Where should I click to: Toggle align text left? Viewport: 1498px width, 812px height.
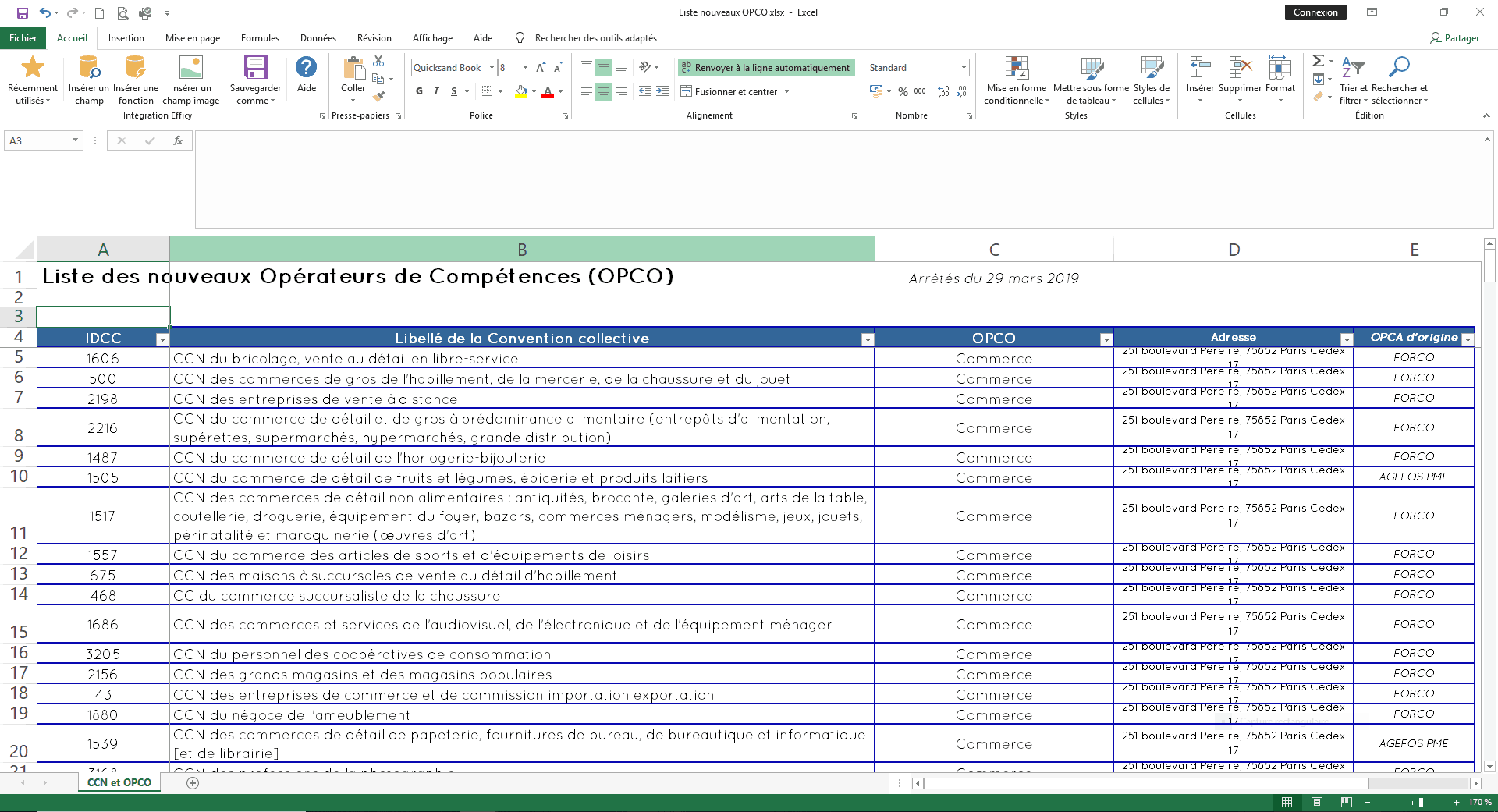point(587,91)
